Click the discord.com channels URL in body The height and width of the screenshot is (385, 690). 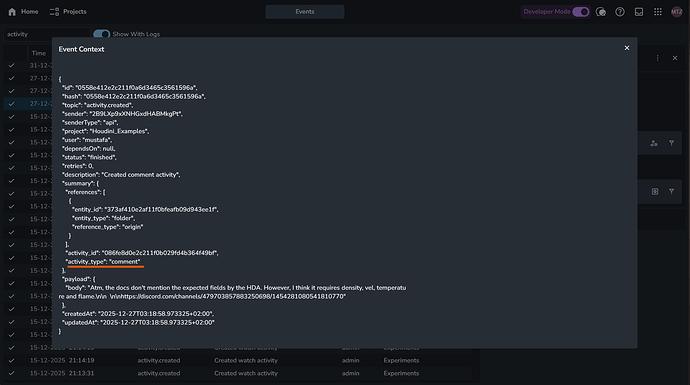pyautogui.click(x=231, y=297)
